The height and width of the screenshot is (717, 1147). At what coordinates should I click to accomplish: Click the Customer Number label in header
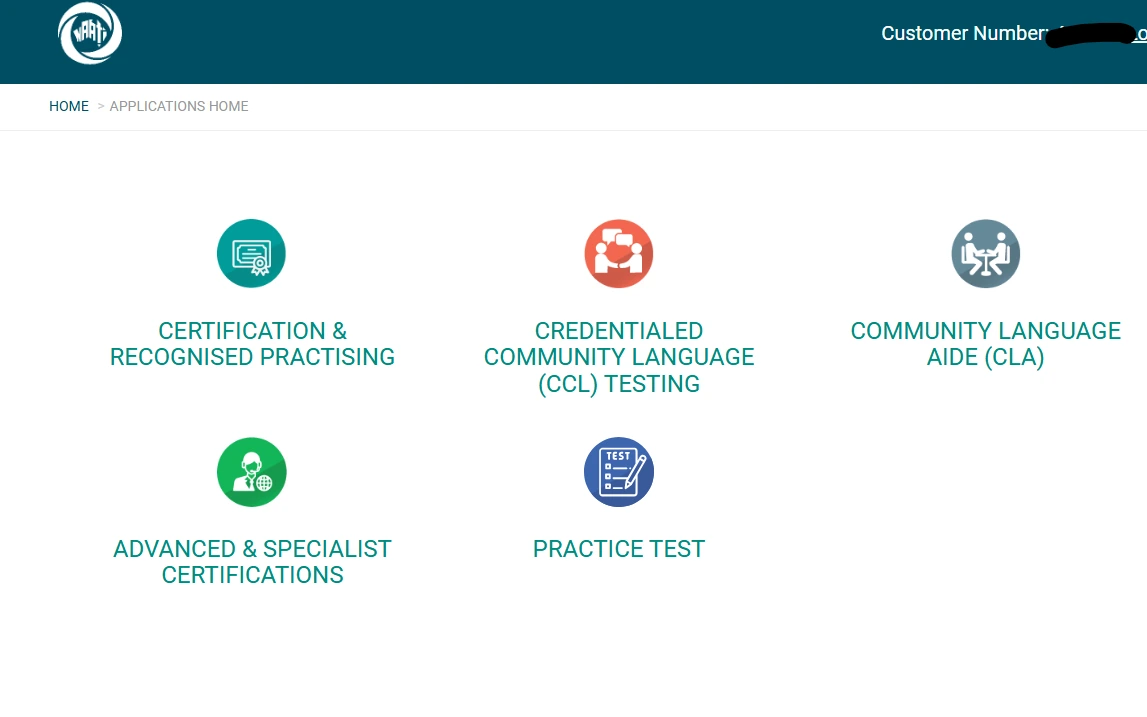click(x=964, y=34)
